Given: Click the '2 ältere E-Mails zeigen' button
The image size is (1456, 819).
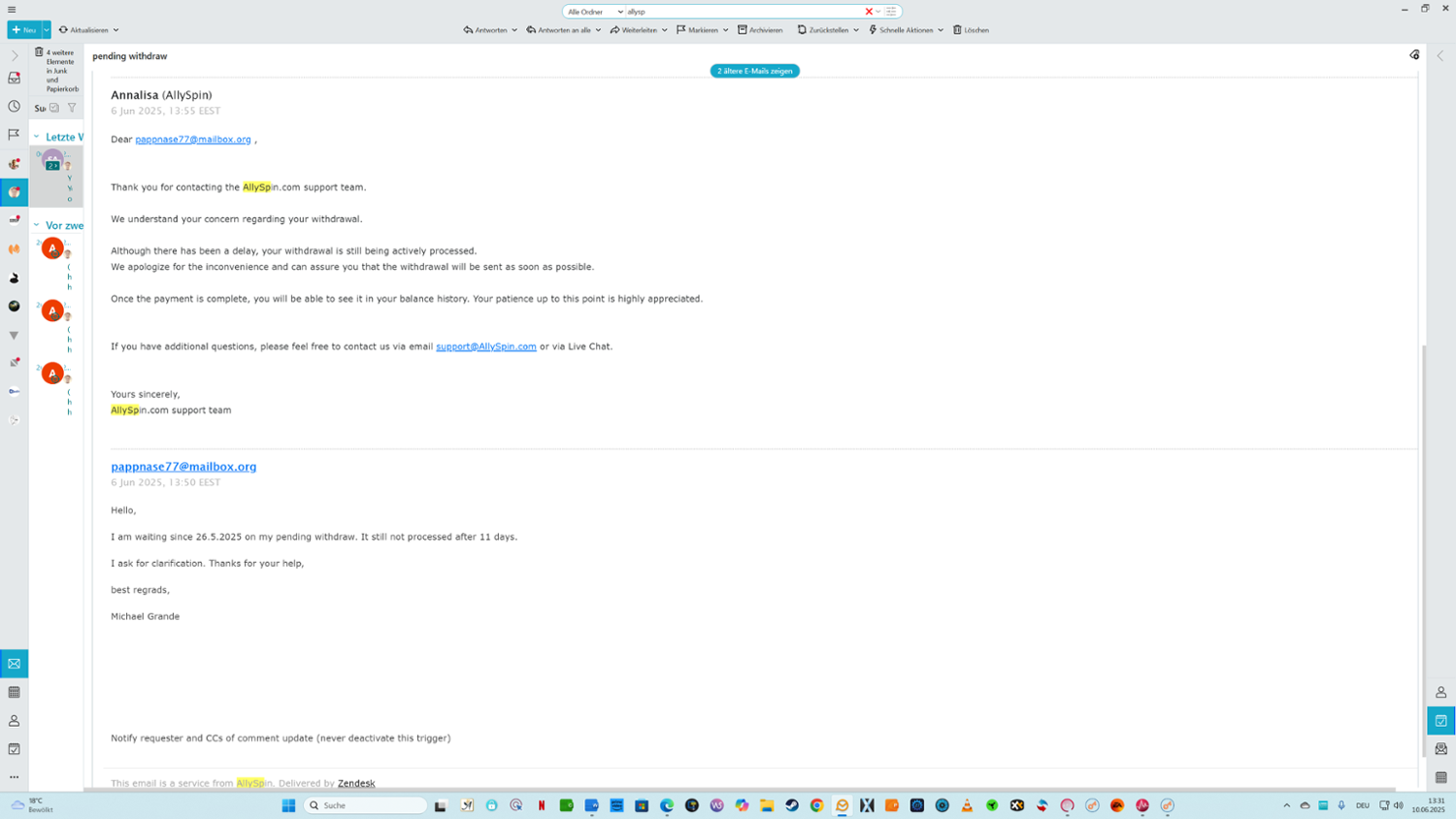Looking at the screenshot, I should (754, 71).
